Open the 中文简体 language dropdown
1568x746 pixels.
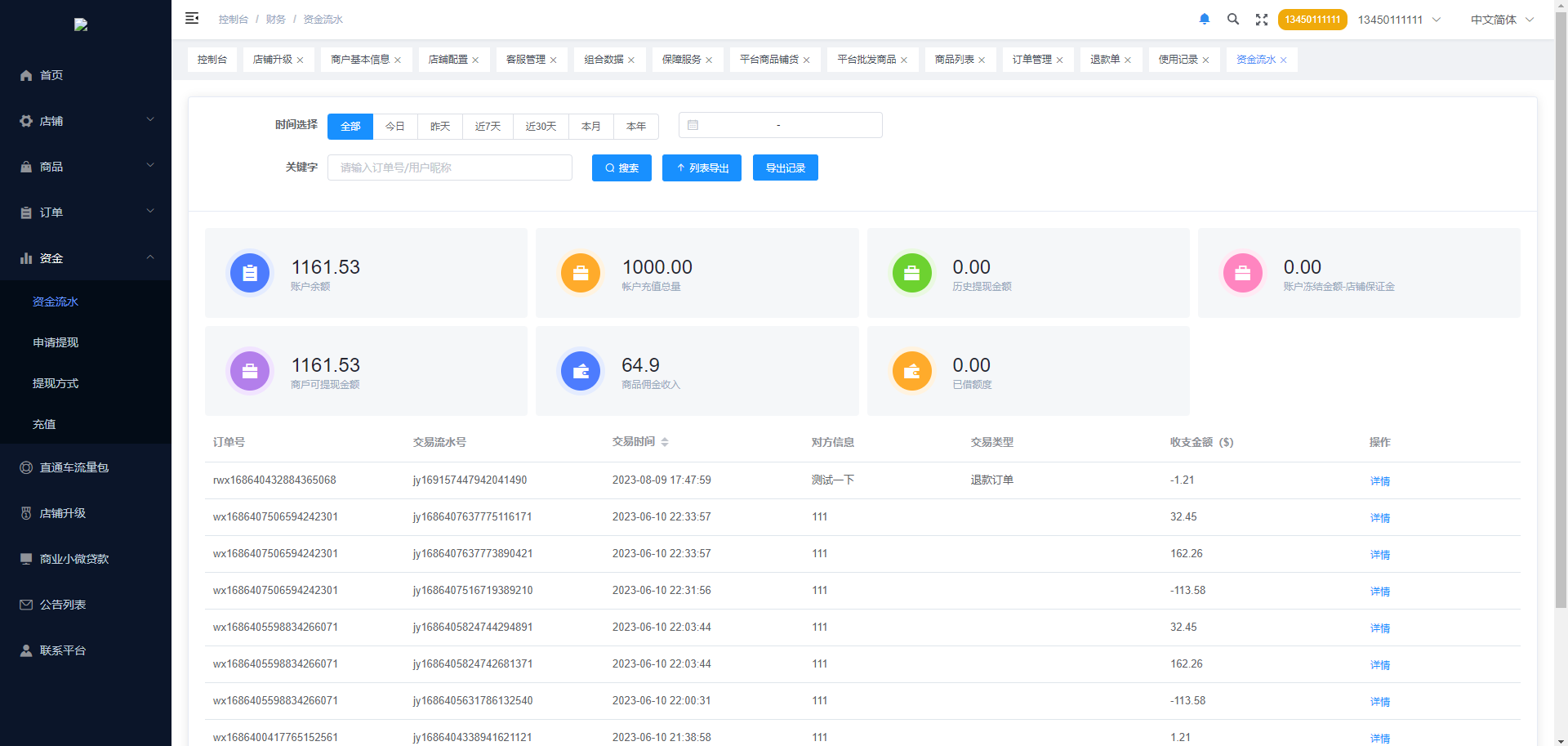click(x=1501, y=20)
